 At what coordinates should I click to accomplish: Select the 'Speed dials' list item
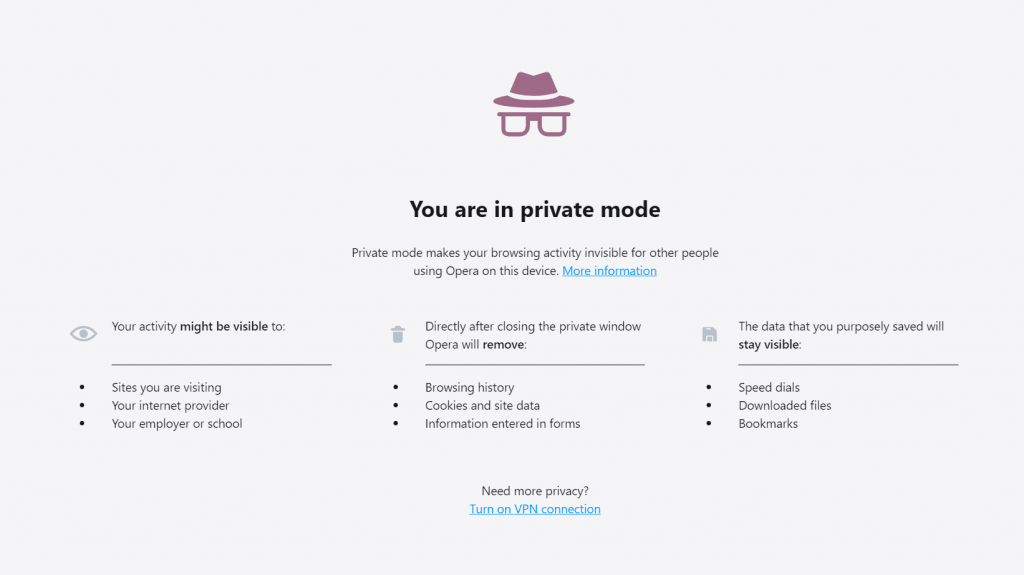pos(769,387)
